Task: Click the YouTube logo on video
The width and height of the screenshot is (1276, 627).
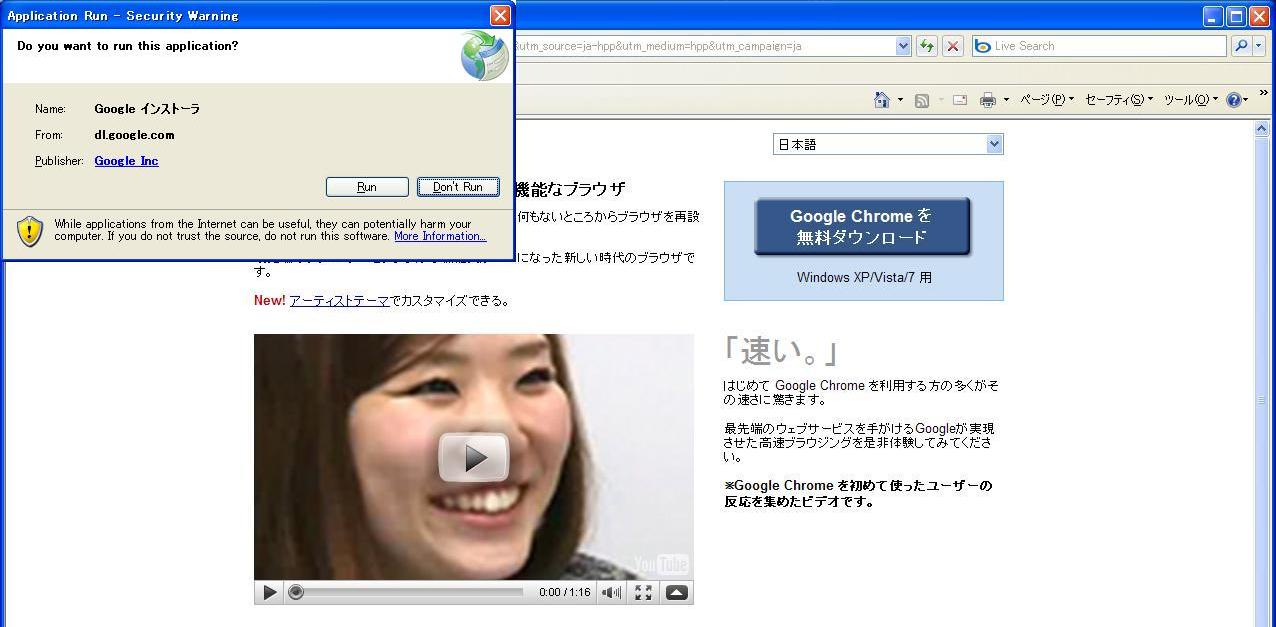Action: click(x=660, y=564)
